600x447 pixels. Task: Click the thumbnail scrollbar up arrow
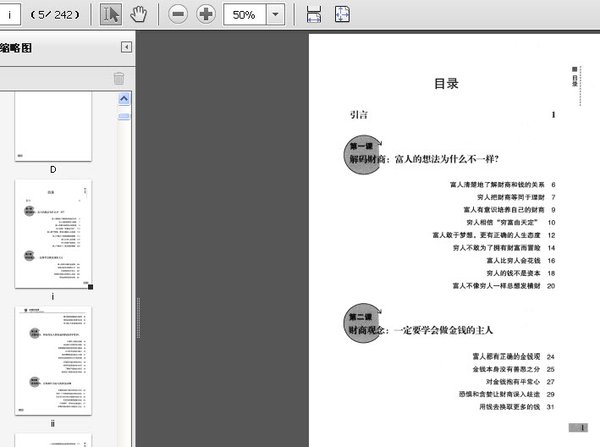[x=124, y=99]
